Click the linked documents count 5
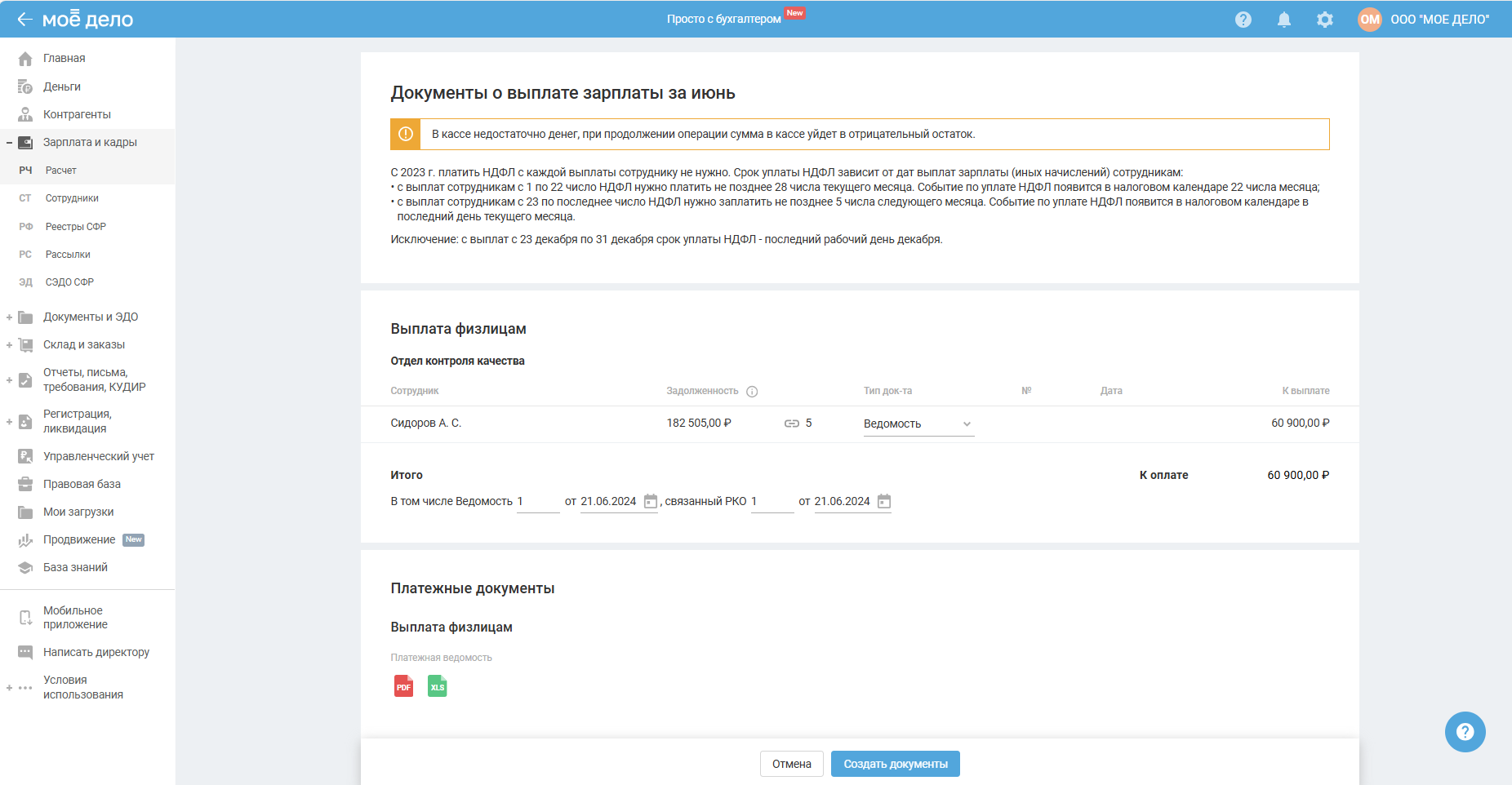 coord(808,424)
